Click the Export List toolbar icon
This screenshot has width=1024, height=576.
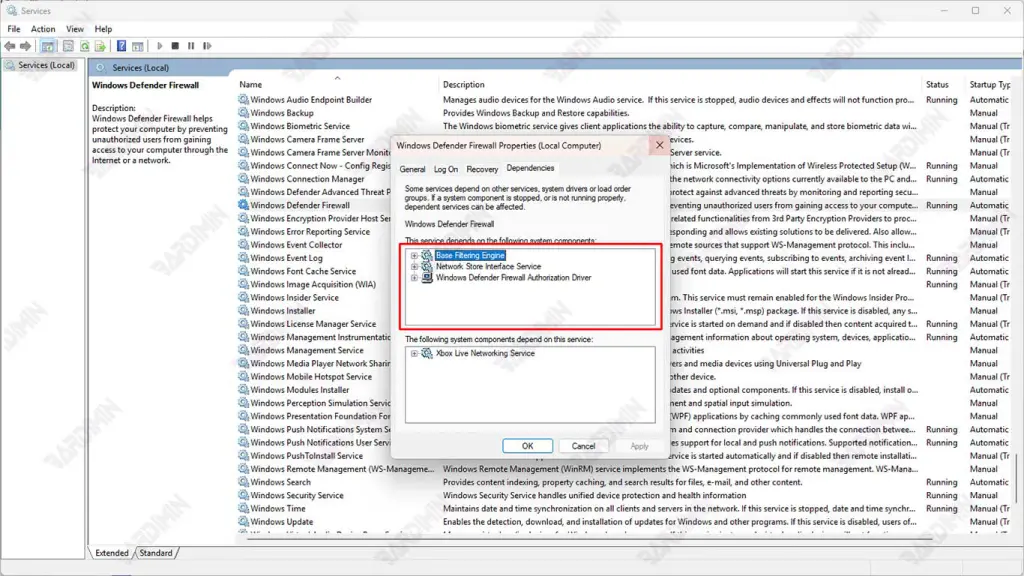click(100, 46)
